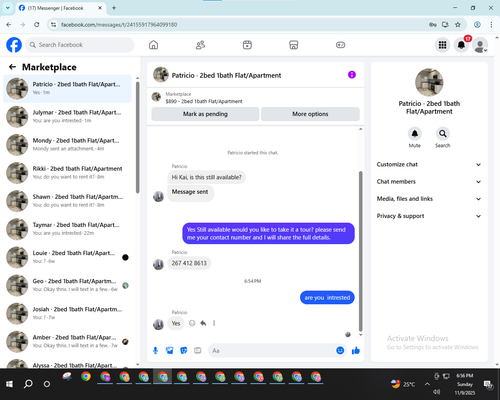
Task: Reply to the 'Yes' message arrow icon
Action: 203,323
